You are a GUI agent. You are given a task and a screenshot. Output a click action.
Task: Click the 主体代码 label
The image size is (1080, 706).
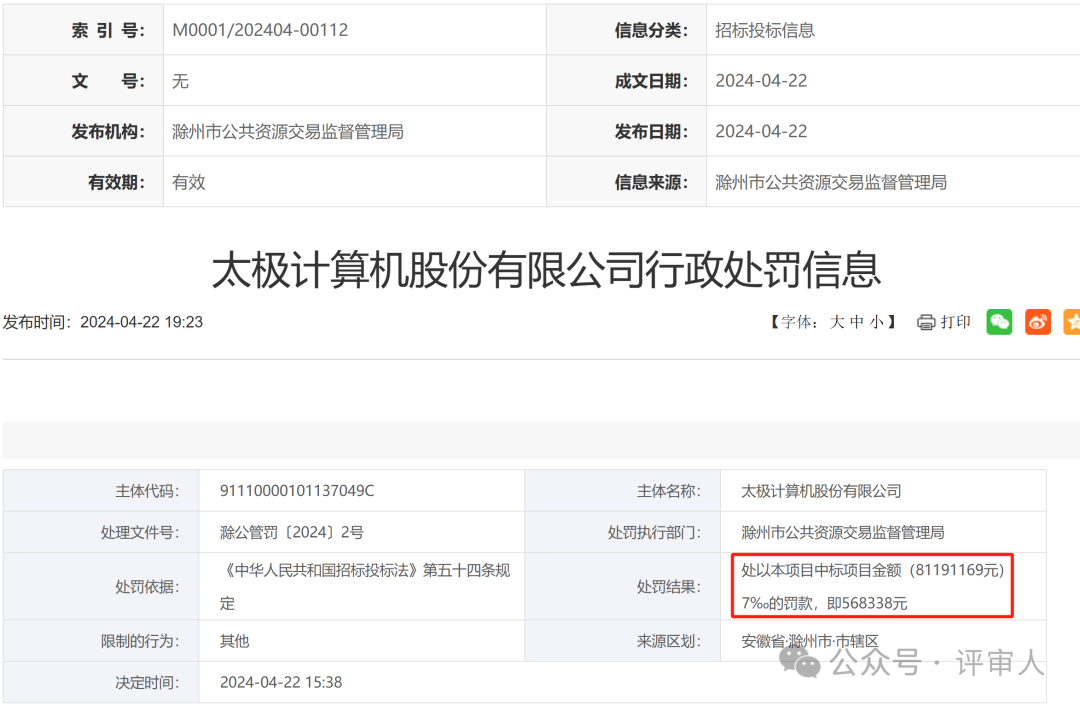pyautogui.click(x=147, y=490)
